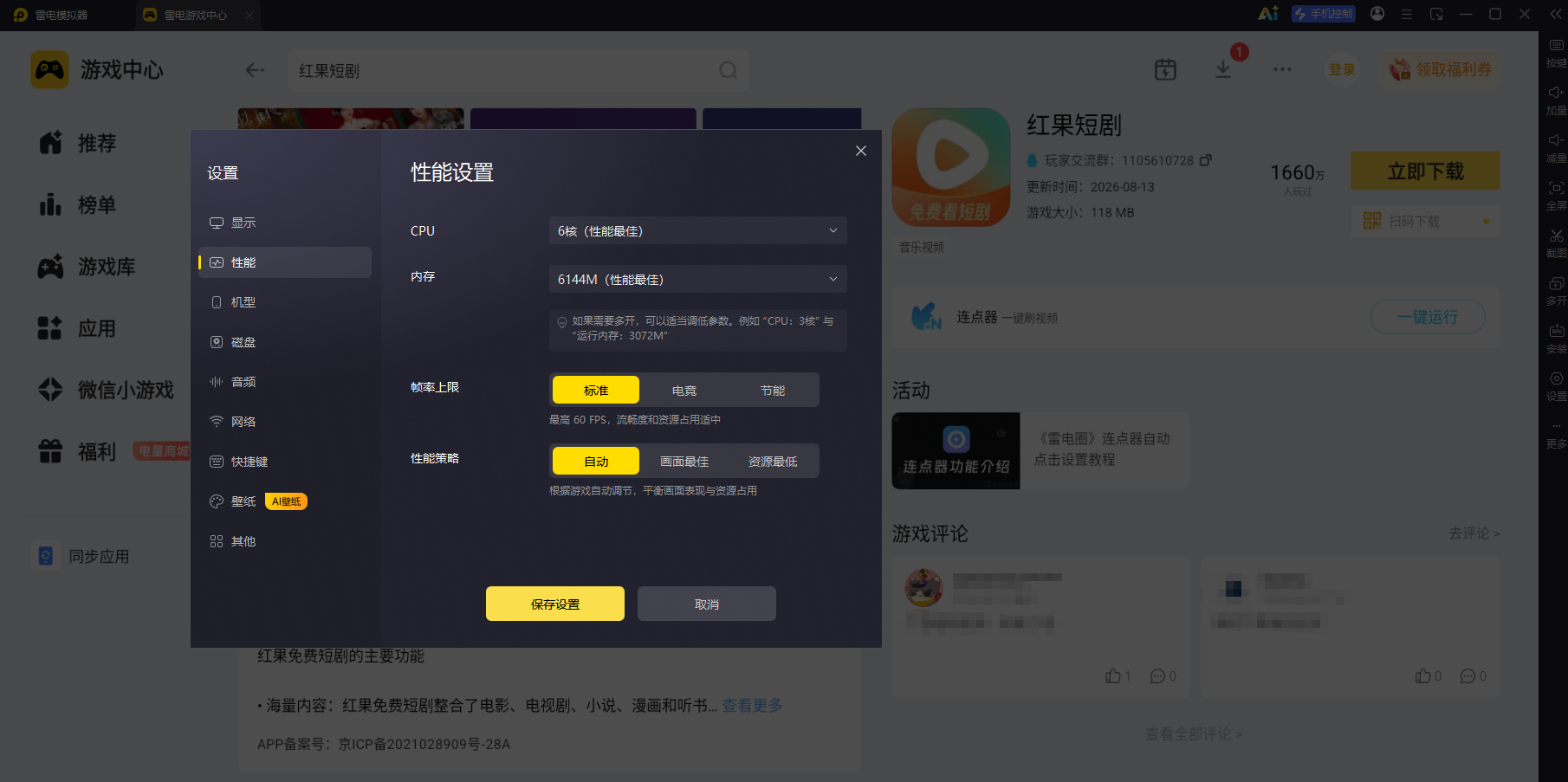Open 微信小游戏 mini games section

click(106, 391)
